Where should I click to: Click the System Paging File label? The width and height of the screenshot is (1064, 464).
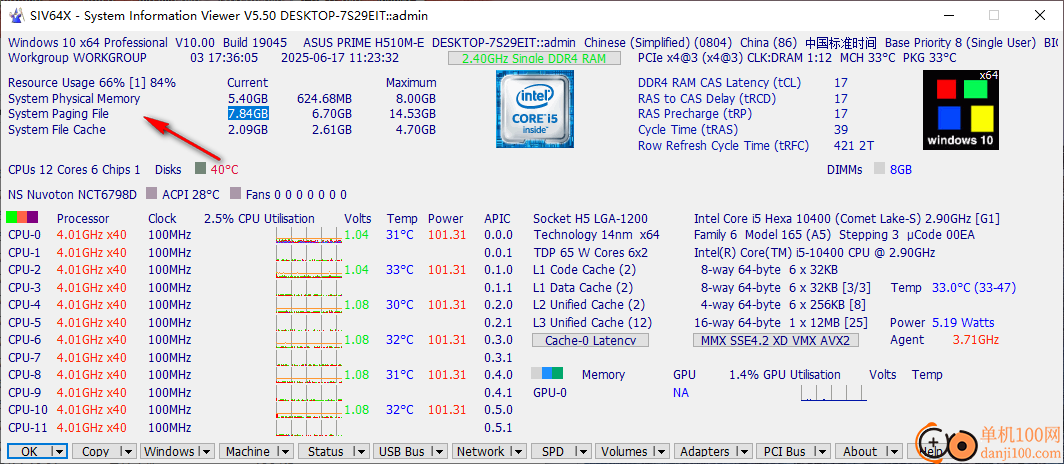tap(58, 113)
